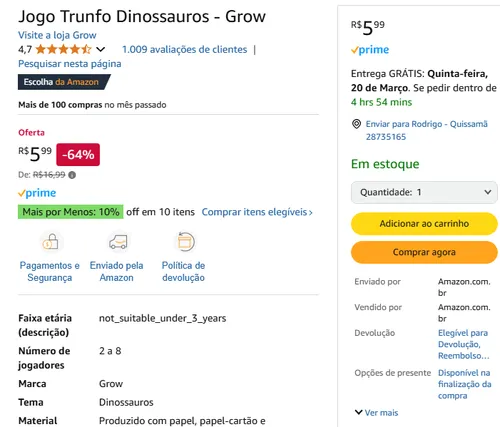
Task: Click the Escolha da Amazon badge
Action: (64, 82)
